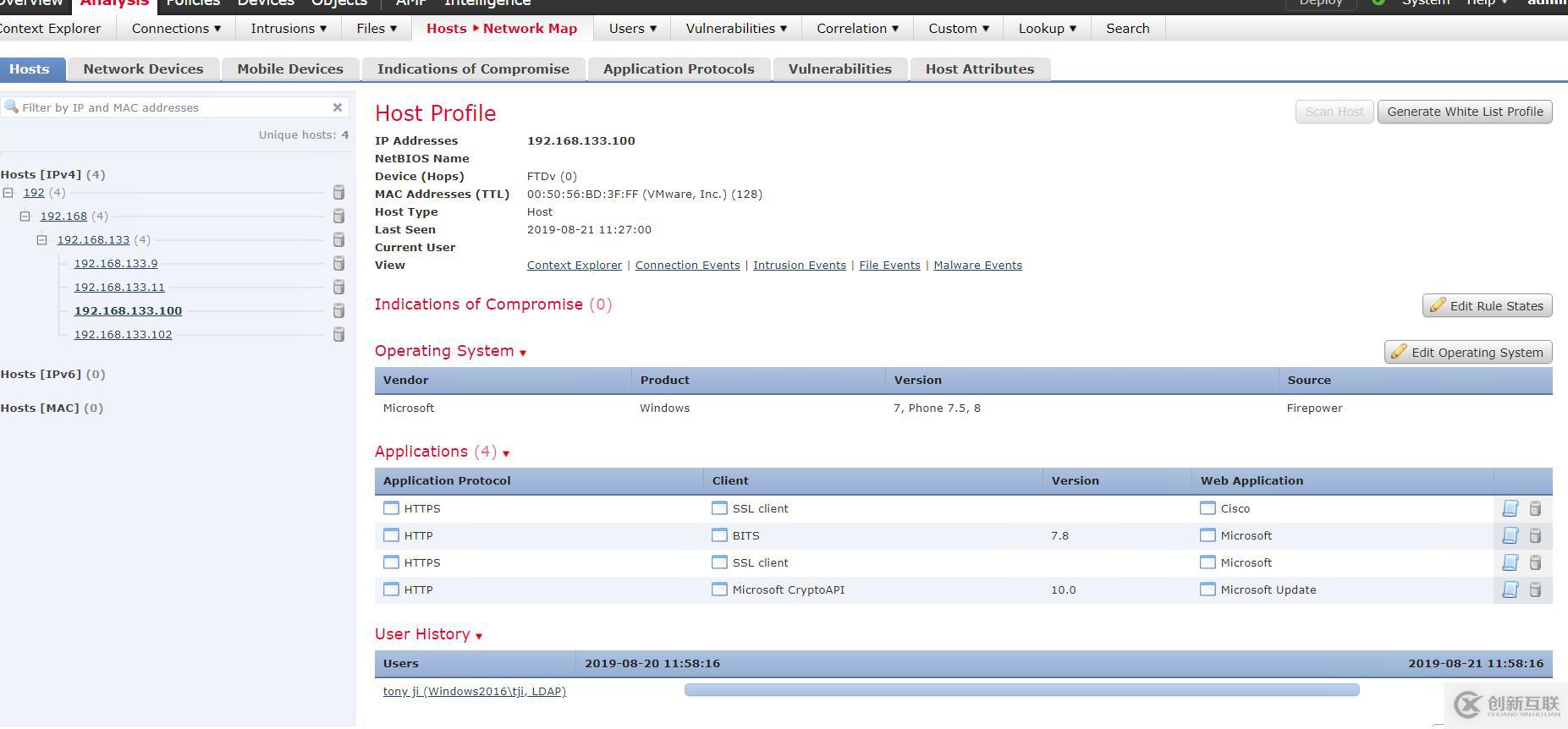Delete host 192.168.133.102 using its trash icon
This screenshot has height=729, width=1568.
click(x=338, y=334)
